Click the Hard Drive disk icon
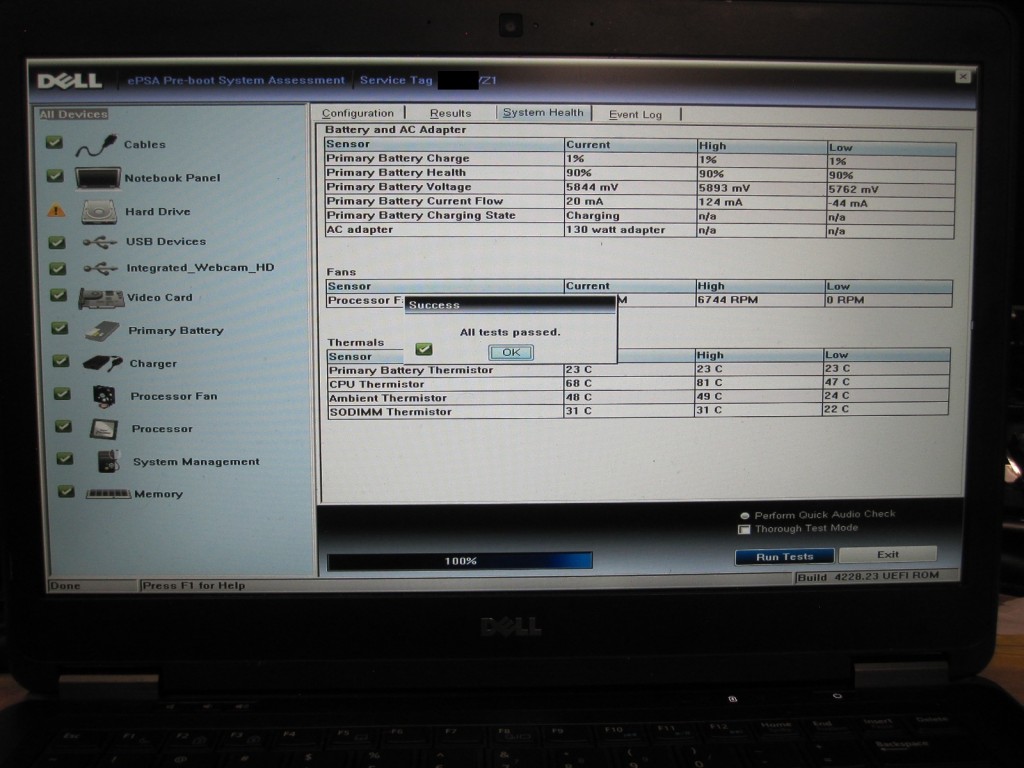1024x768 pixels. tap(99, 212)
